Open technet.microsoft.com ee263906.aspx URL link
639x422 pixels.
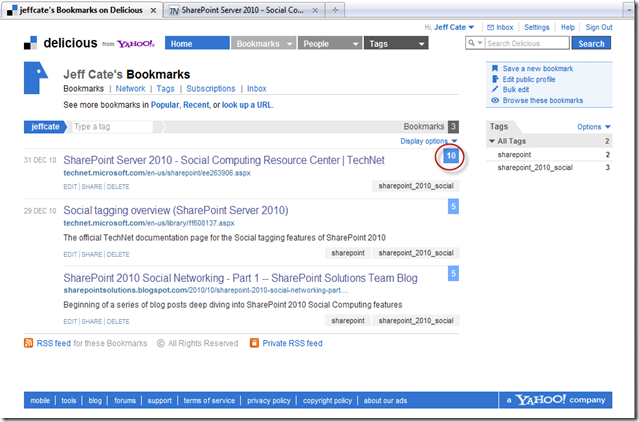[x=157, y=173]
